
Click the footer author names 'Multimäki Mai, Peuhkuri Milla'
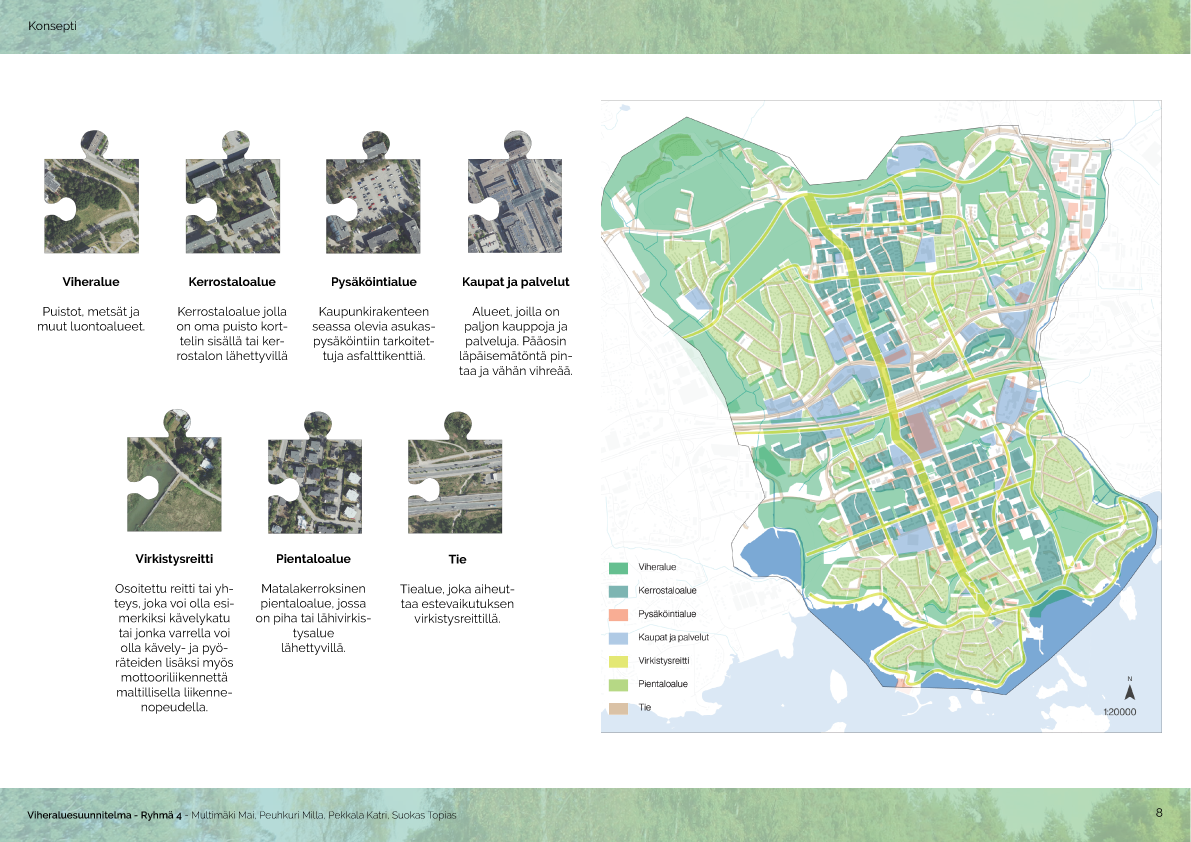257,815
